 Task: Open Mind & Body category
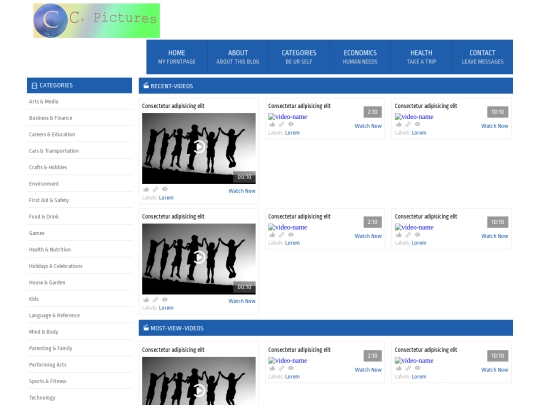[43, 332]
